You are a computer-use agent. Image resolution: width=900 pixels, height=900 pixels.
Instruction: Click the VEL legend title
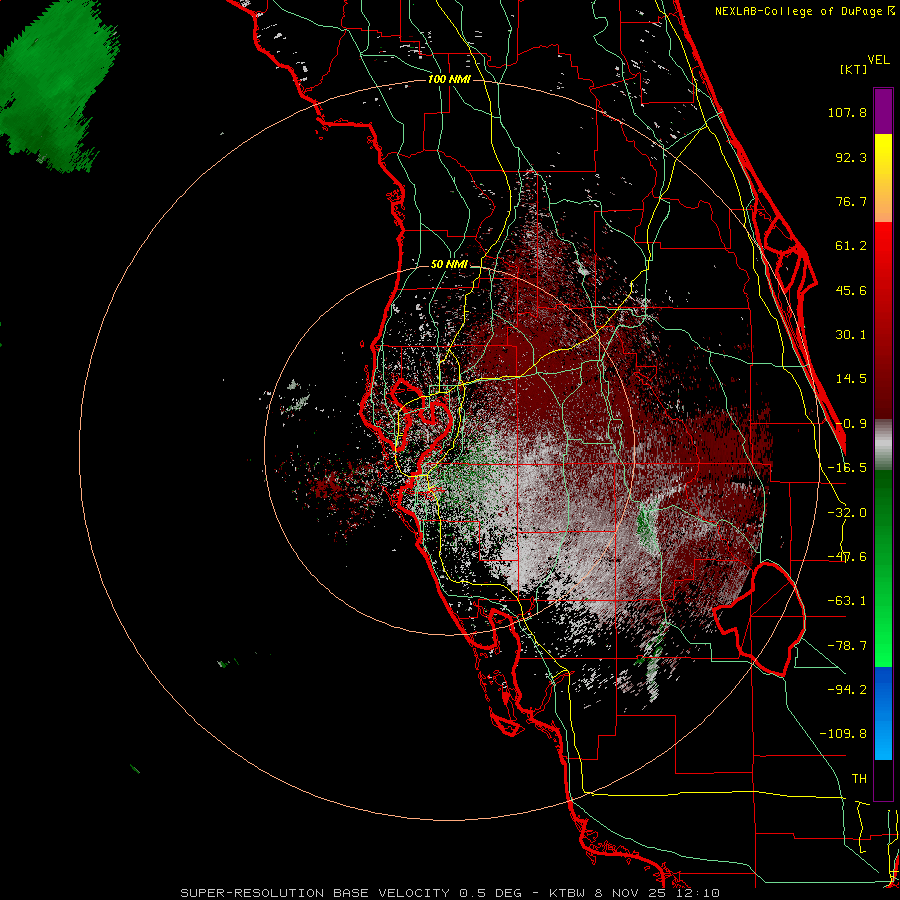coord(879,60)
